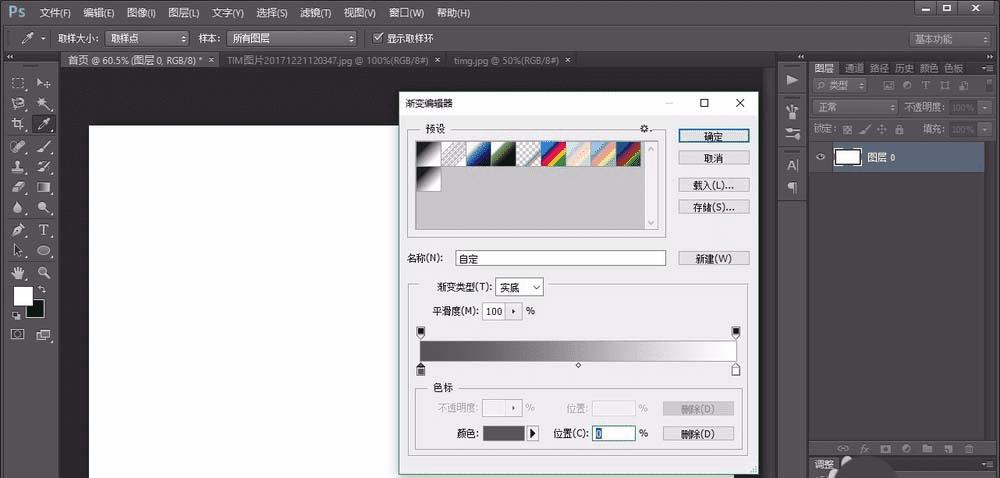Toggle pixel layer filter
Image resolution: width=1000 pixels, height=478 pixels.
tap(888, 85)
